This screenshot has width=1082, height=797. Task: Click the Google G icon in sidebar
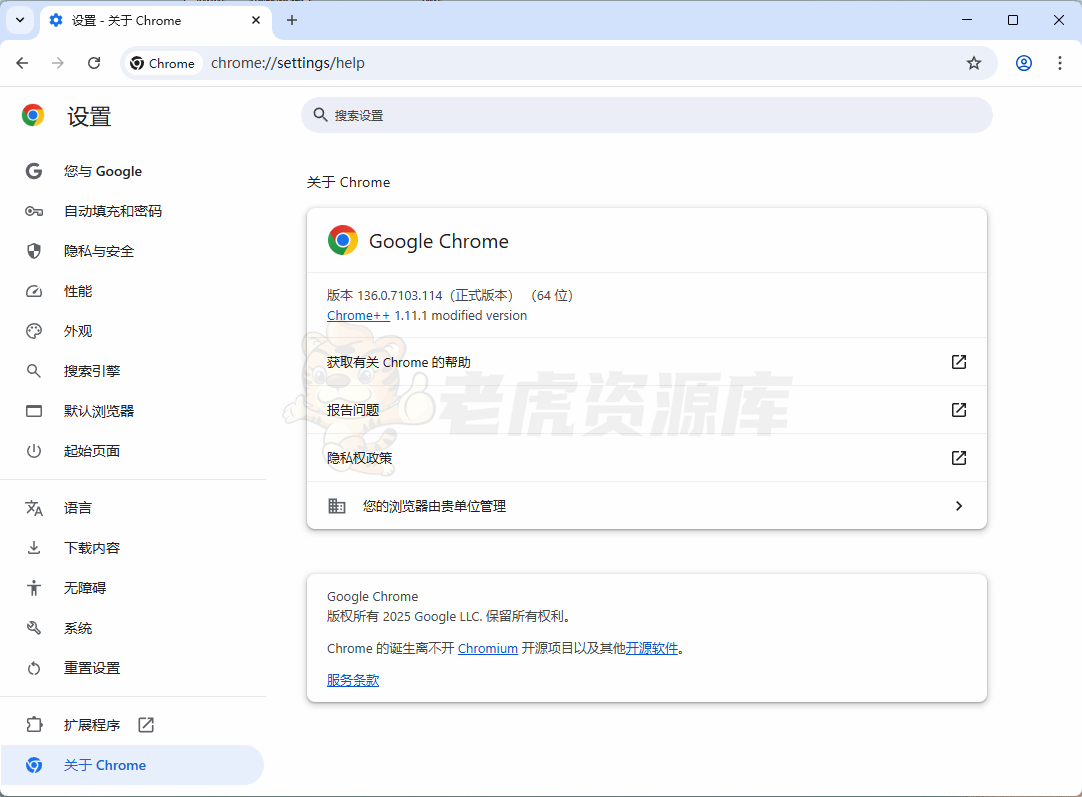point(34,171)
